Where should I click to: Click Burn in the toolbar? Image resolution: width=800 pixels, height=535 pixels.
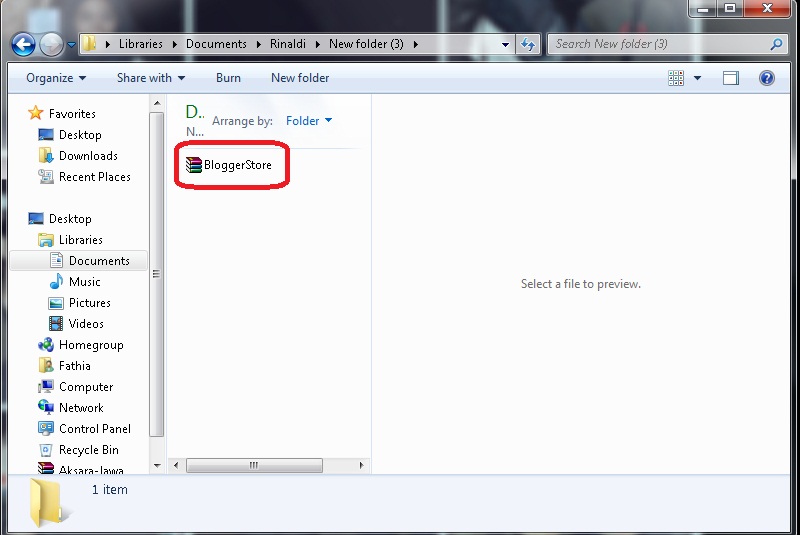pos(228,78)
